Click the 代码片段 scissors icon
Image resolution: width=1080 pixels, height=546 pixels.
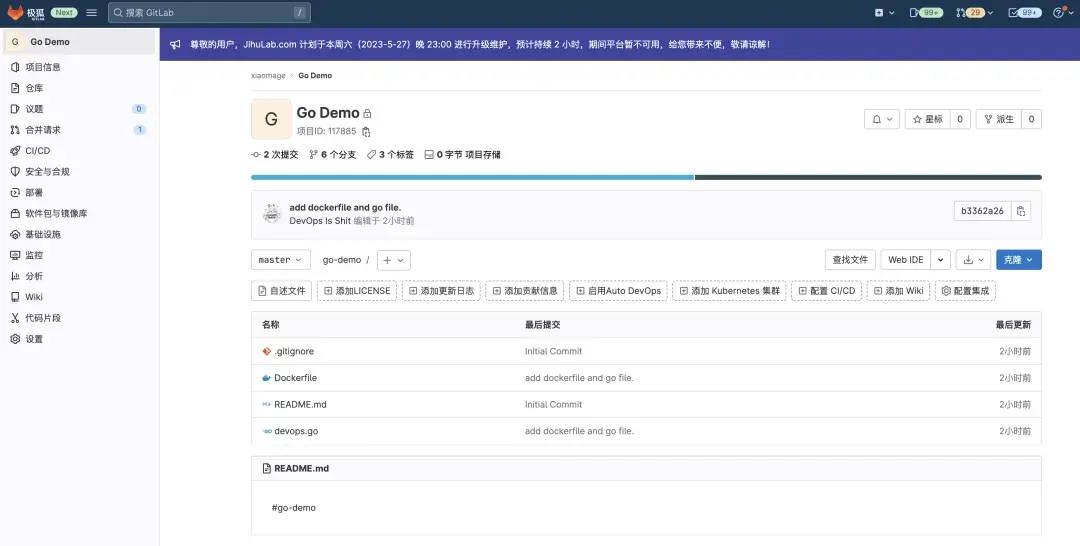pyautogui.click(x=15, y=318)
